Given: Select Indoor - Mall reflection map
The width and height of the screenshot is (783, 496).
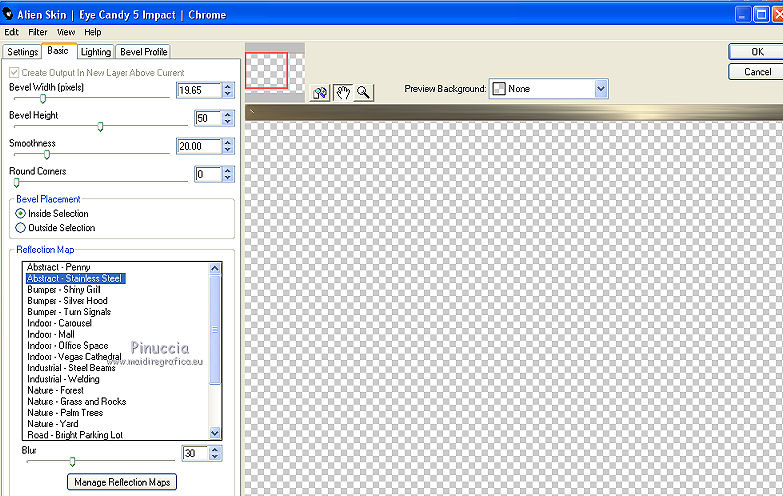Looking at the screenshot, I should [x=51, y=334].
